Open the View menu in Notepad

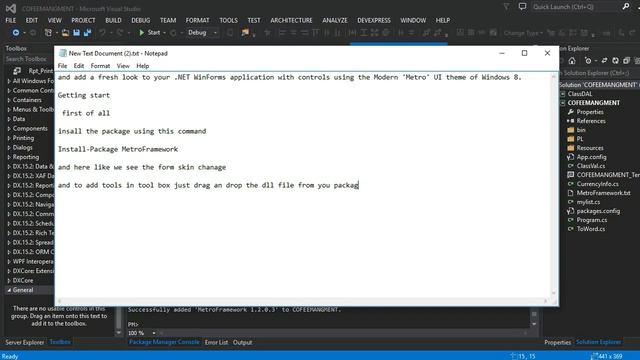(x=123, y=66)
